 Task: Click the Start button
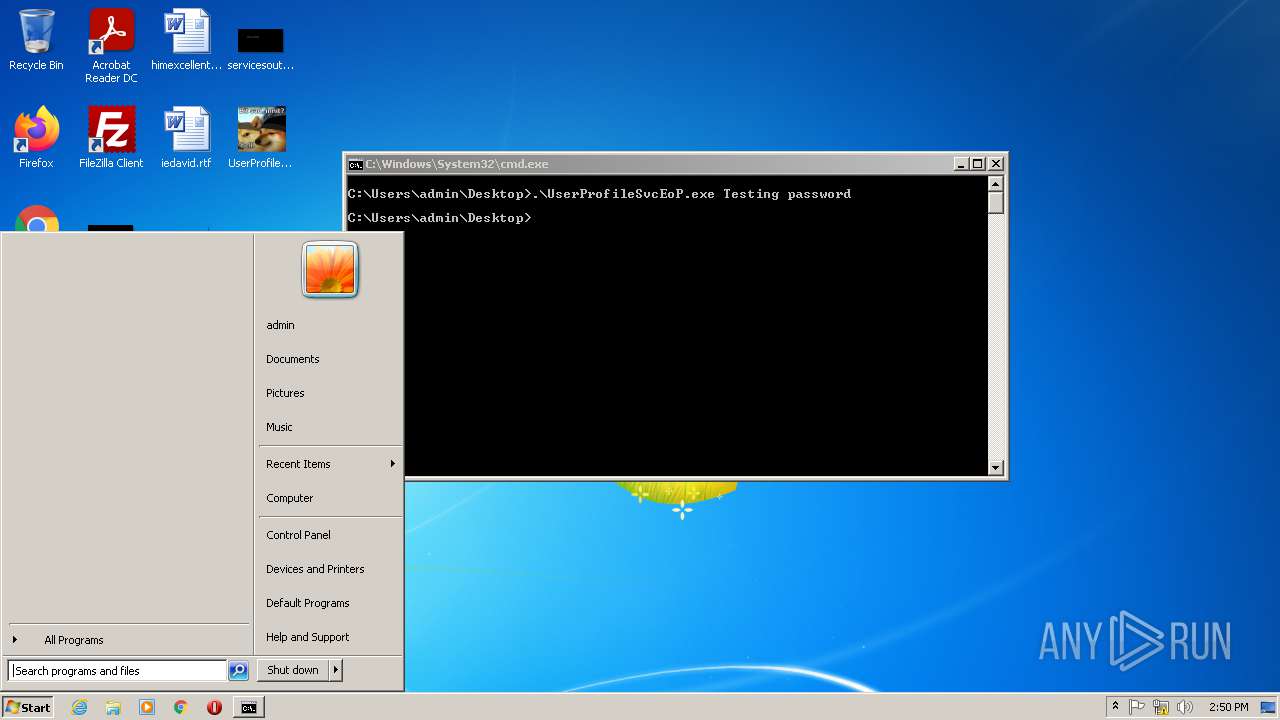pyautogui.click(x=28, y=707)
